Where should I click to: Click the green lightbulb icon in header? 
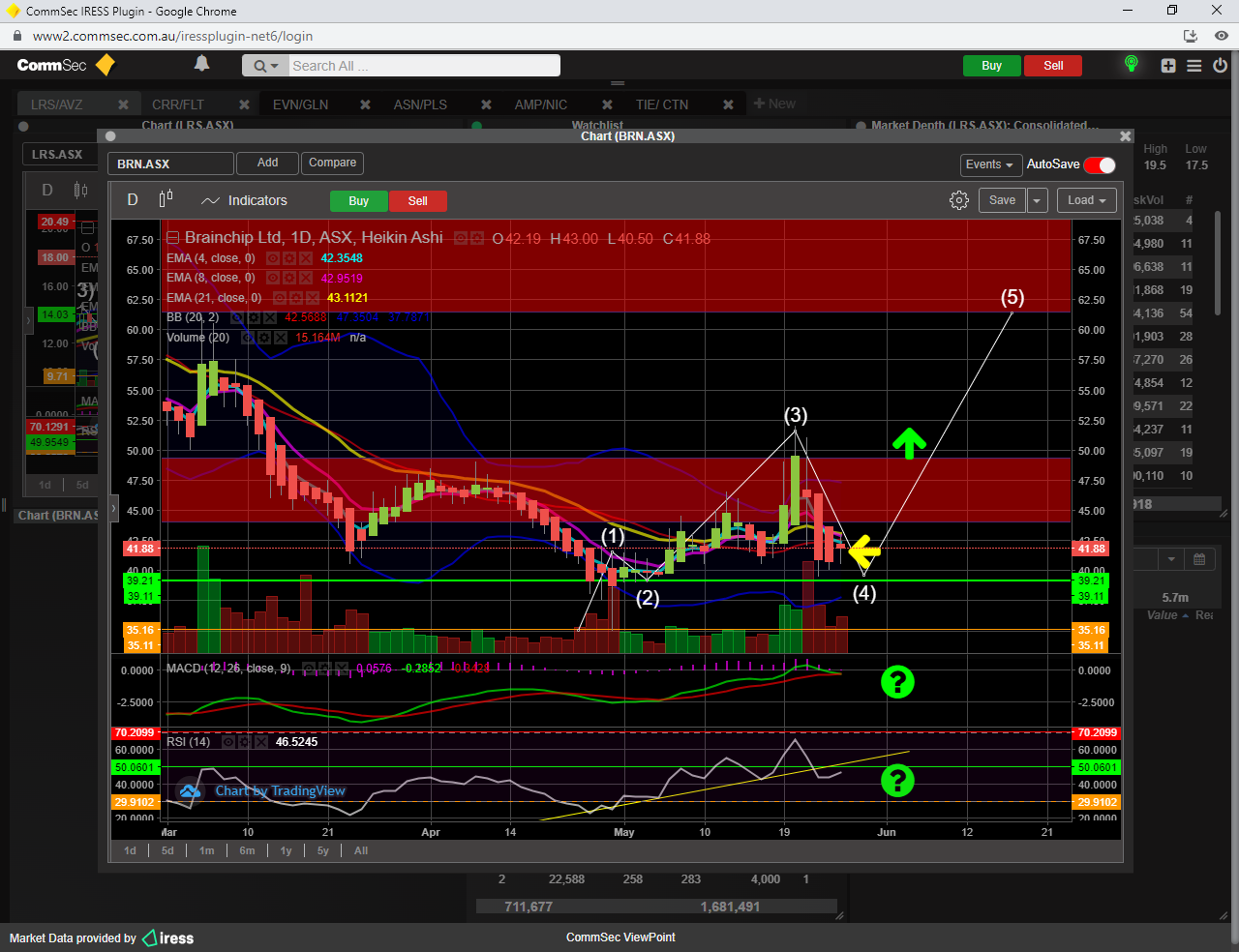[1131, 64]
